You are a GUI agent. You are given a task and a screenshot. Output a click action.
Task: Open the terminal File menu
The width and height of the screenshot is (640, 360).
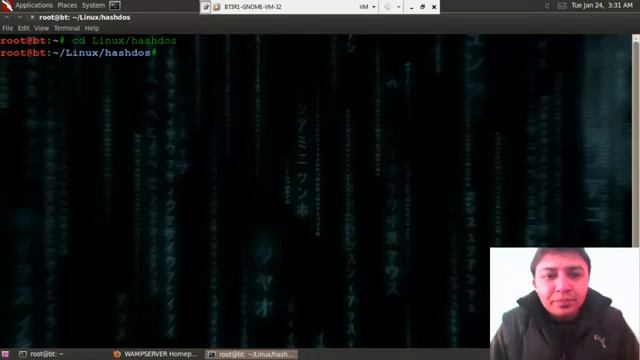(x=7, y=28)
